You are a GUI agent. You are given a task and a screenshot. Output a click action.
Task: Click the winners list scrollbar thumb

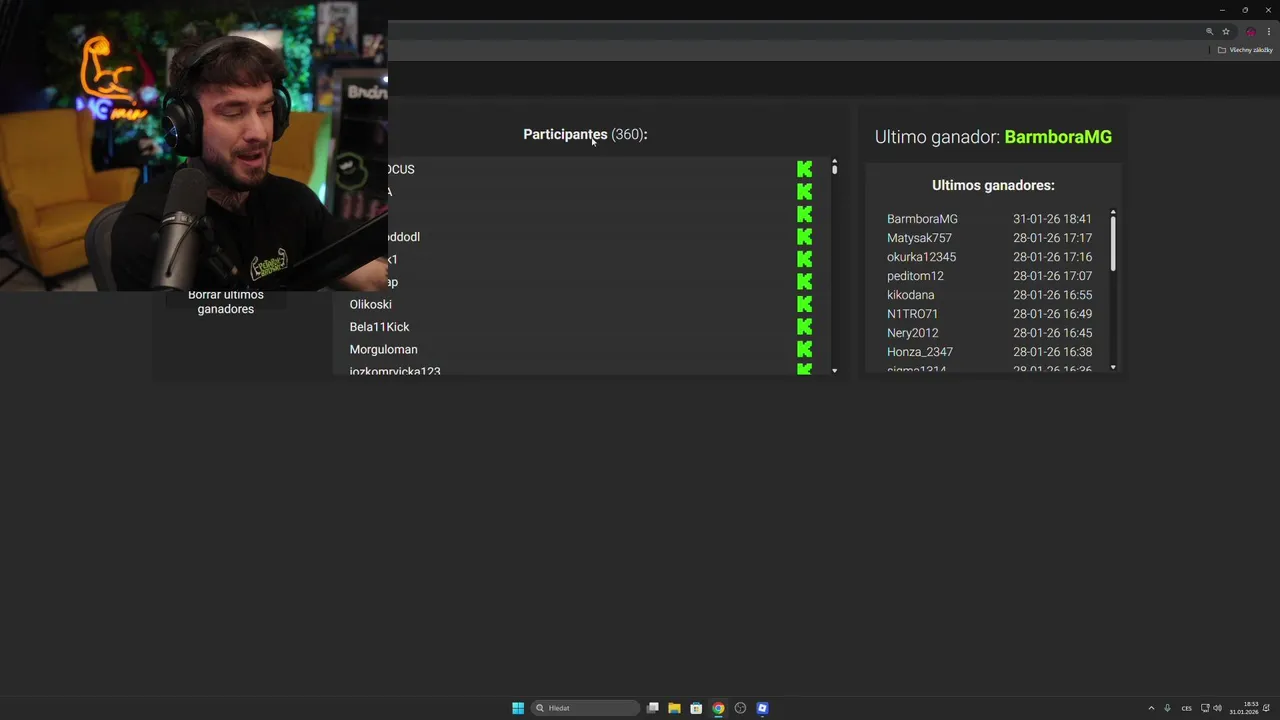click(x=1113, y=243)
